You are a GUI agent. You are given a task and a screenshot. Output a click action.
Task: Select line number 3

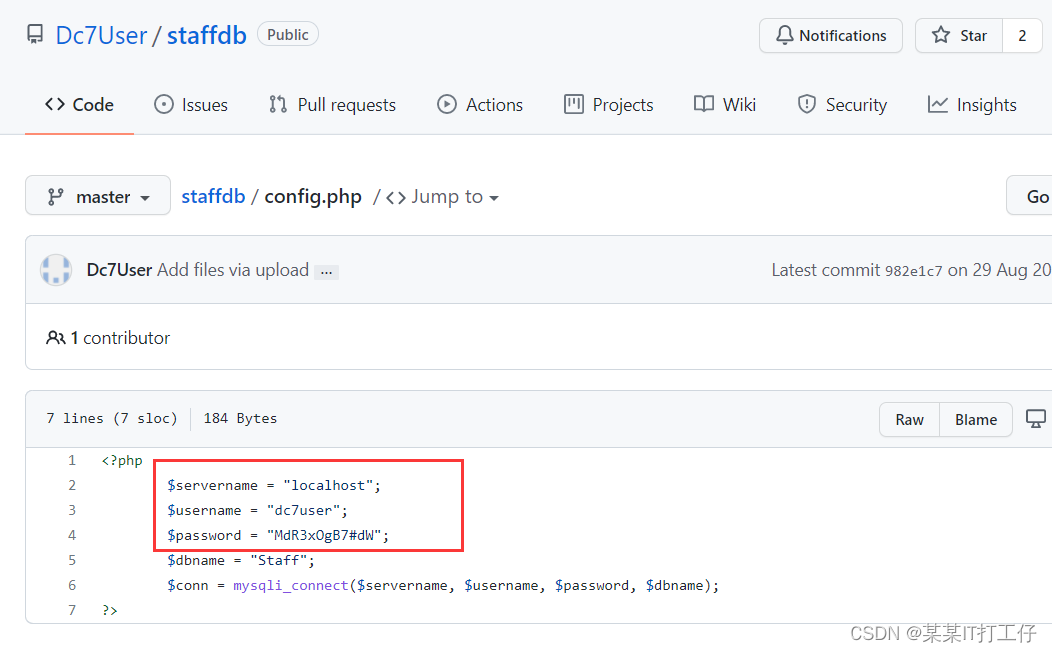[72, 510]
